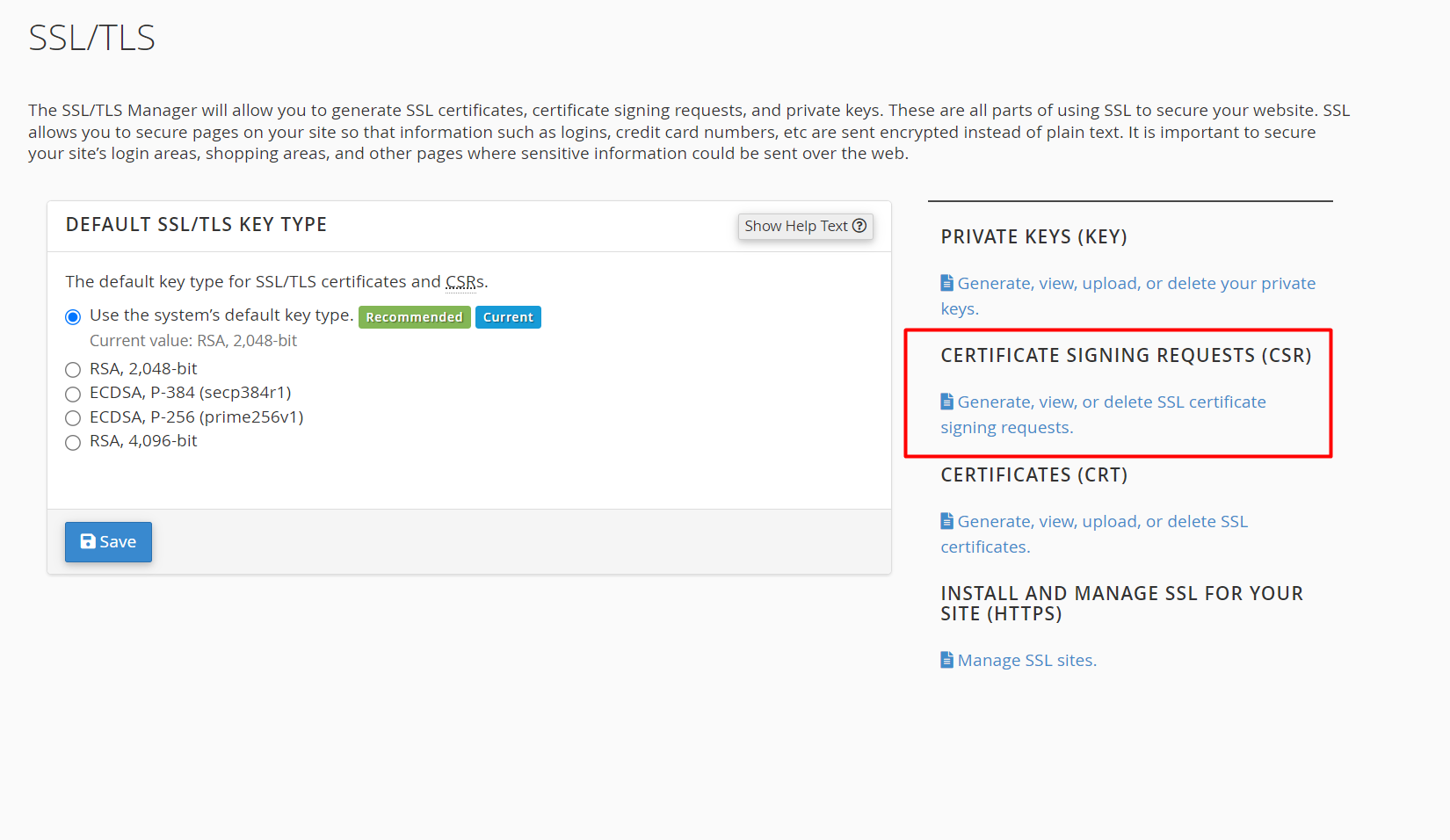
Task: Click the document icon next to Manage SSL sites
Action: (x=946, y=660)
